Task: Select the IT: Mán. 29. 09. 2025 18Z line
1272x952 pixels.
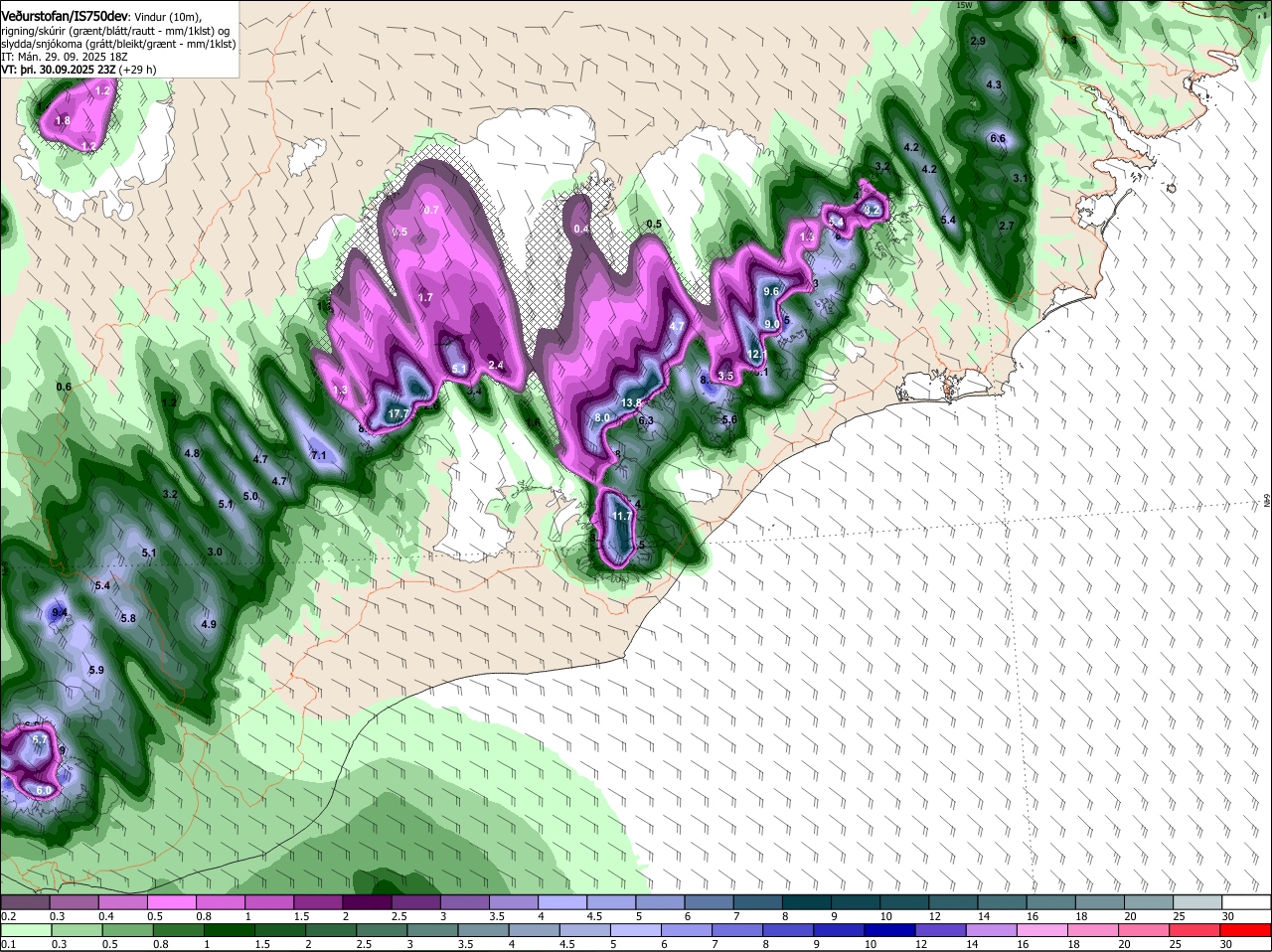Action: point(64,57)
